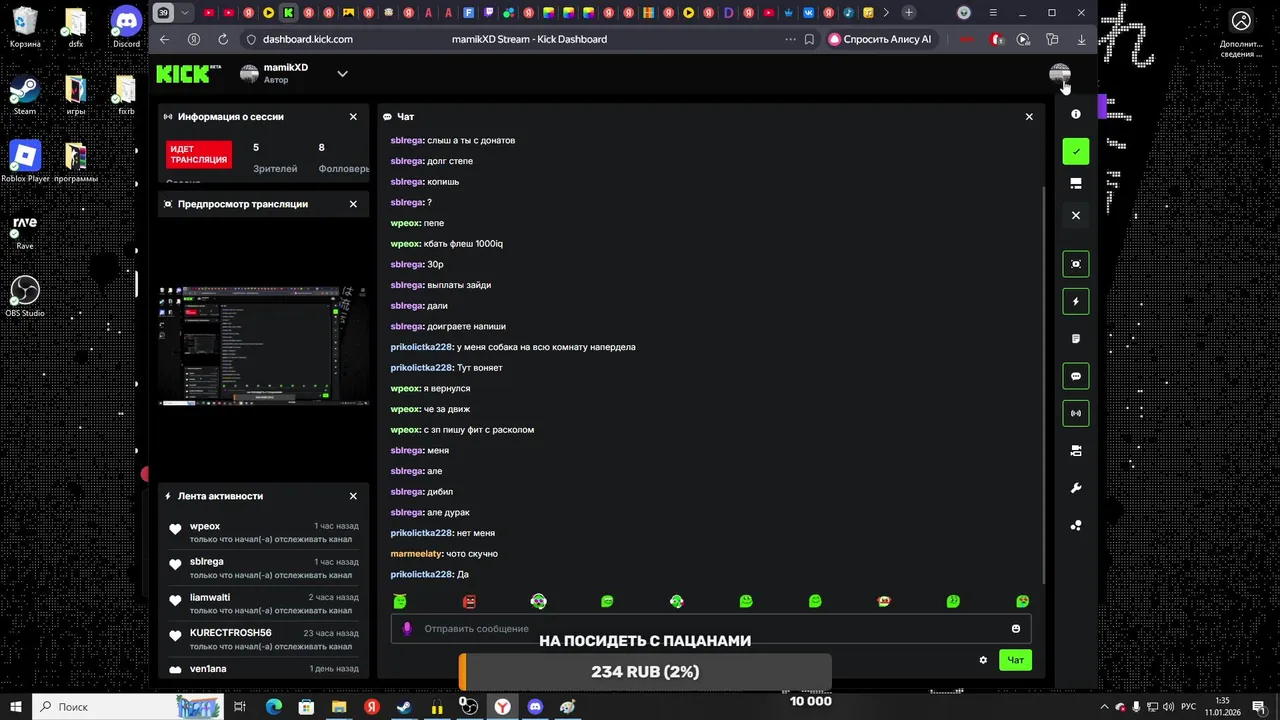This screenshot has width=1280, height=720.
Task: Show hidden tray icons chevron
Action: tap(1105, 707)
